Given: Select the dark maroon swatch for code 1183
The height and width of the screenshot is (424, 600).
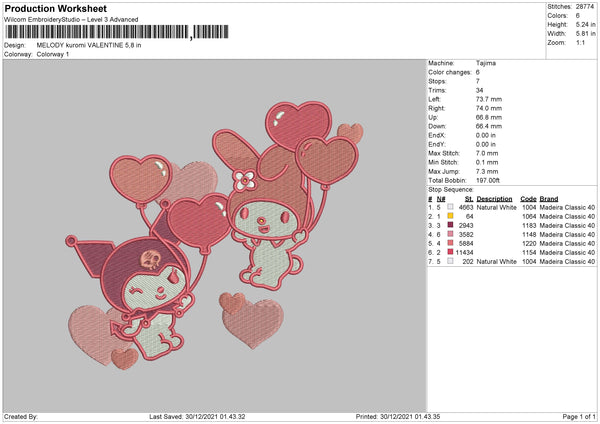Looking at the screenshot, I should [x=450, y=225].
